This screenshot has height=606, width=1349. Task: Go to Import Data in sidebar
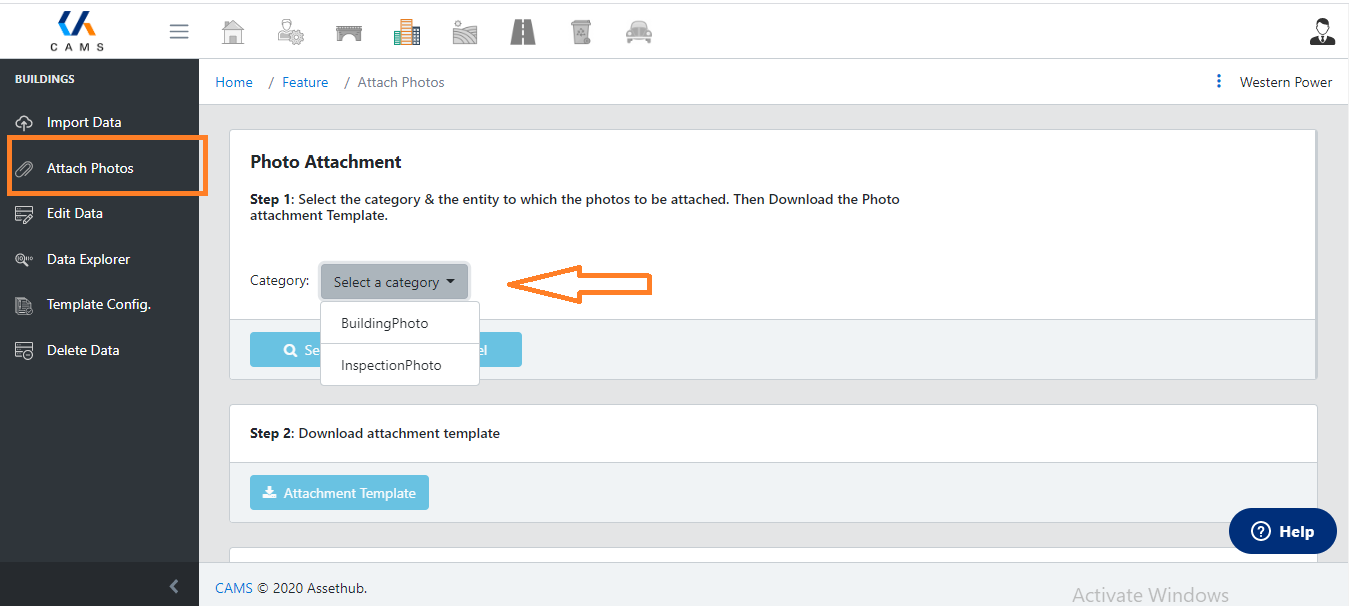coord(84,122)
